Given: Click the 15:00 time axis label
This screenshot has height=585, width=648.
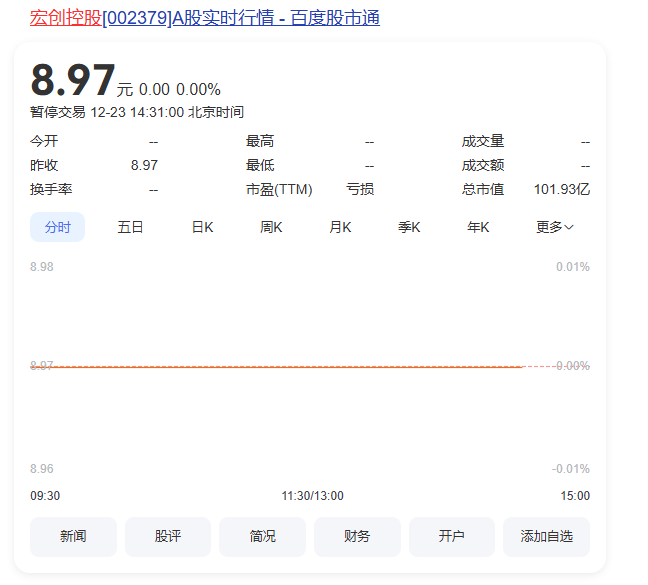Looking at the screenshot, I should (x=575, y=496).
